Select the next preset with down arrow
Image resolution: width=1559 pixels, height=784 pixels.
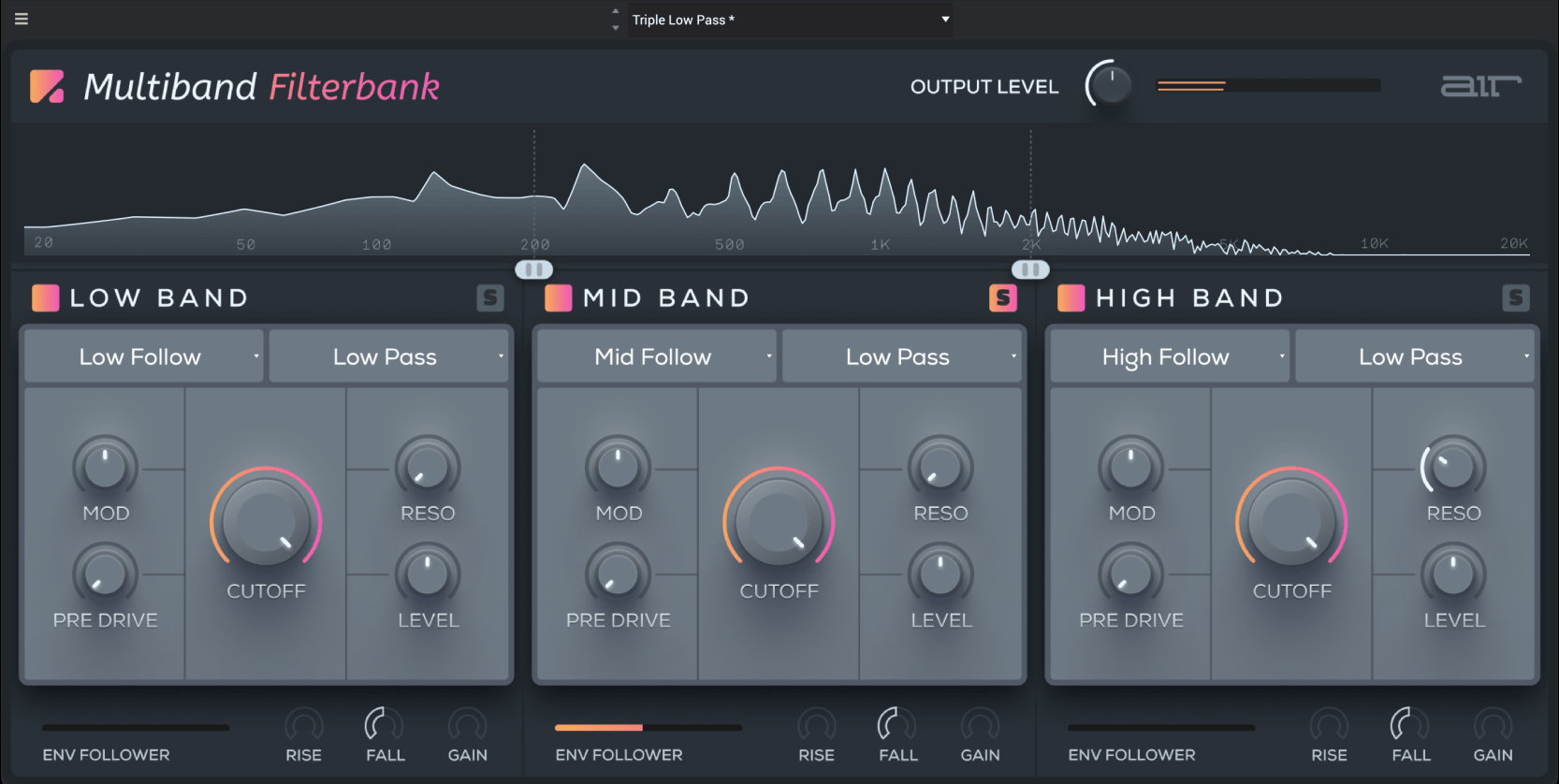click(615, 28)
